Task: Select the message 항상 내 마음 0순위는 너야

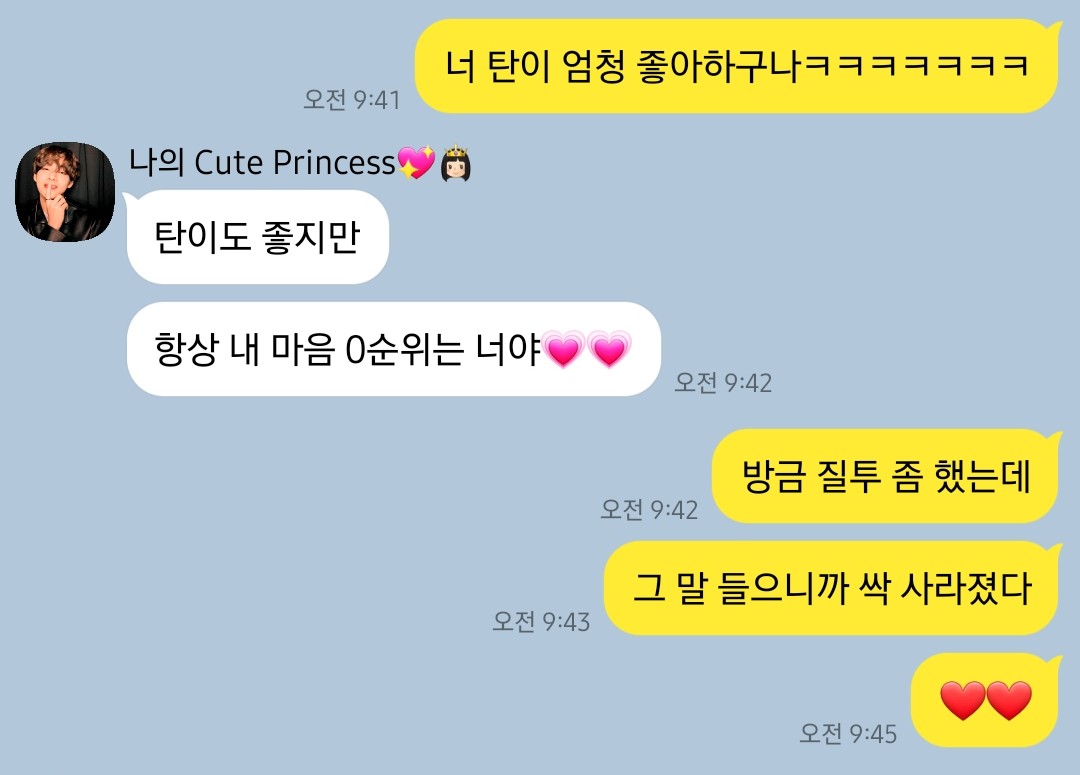Action: [394, 349]
